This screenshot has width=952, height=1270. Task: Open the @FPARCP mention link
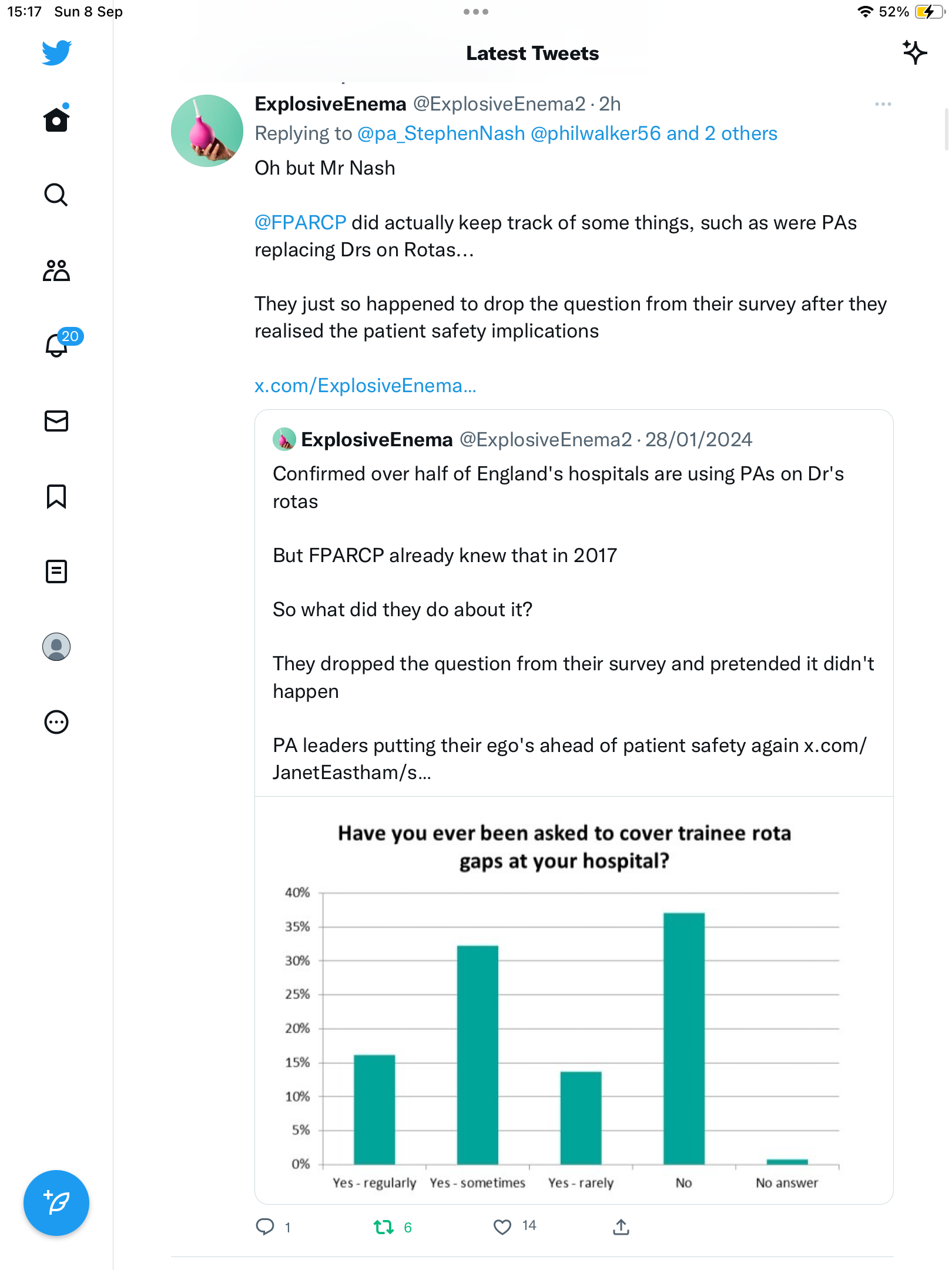coord(300,223)
